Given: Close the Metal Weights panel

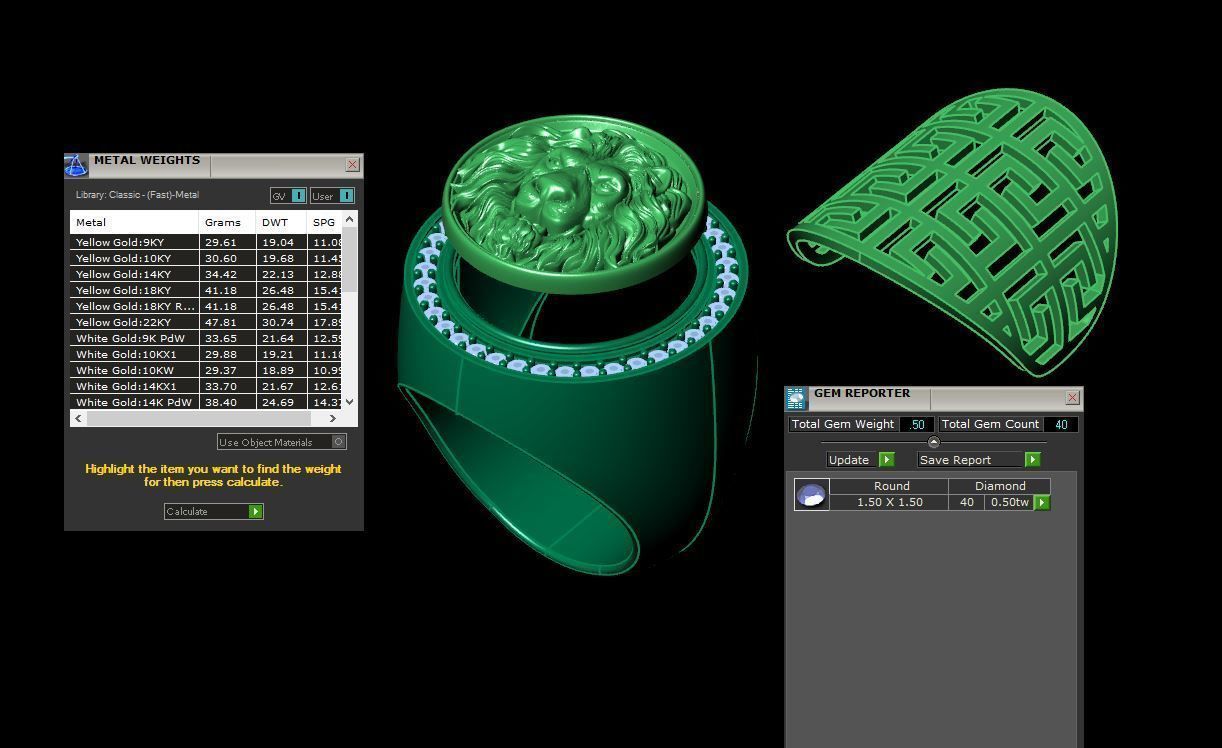Looking at the screenshot, I should click(x=352, y=164).
